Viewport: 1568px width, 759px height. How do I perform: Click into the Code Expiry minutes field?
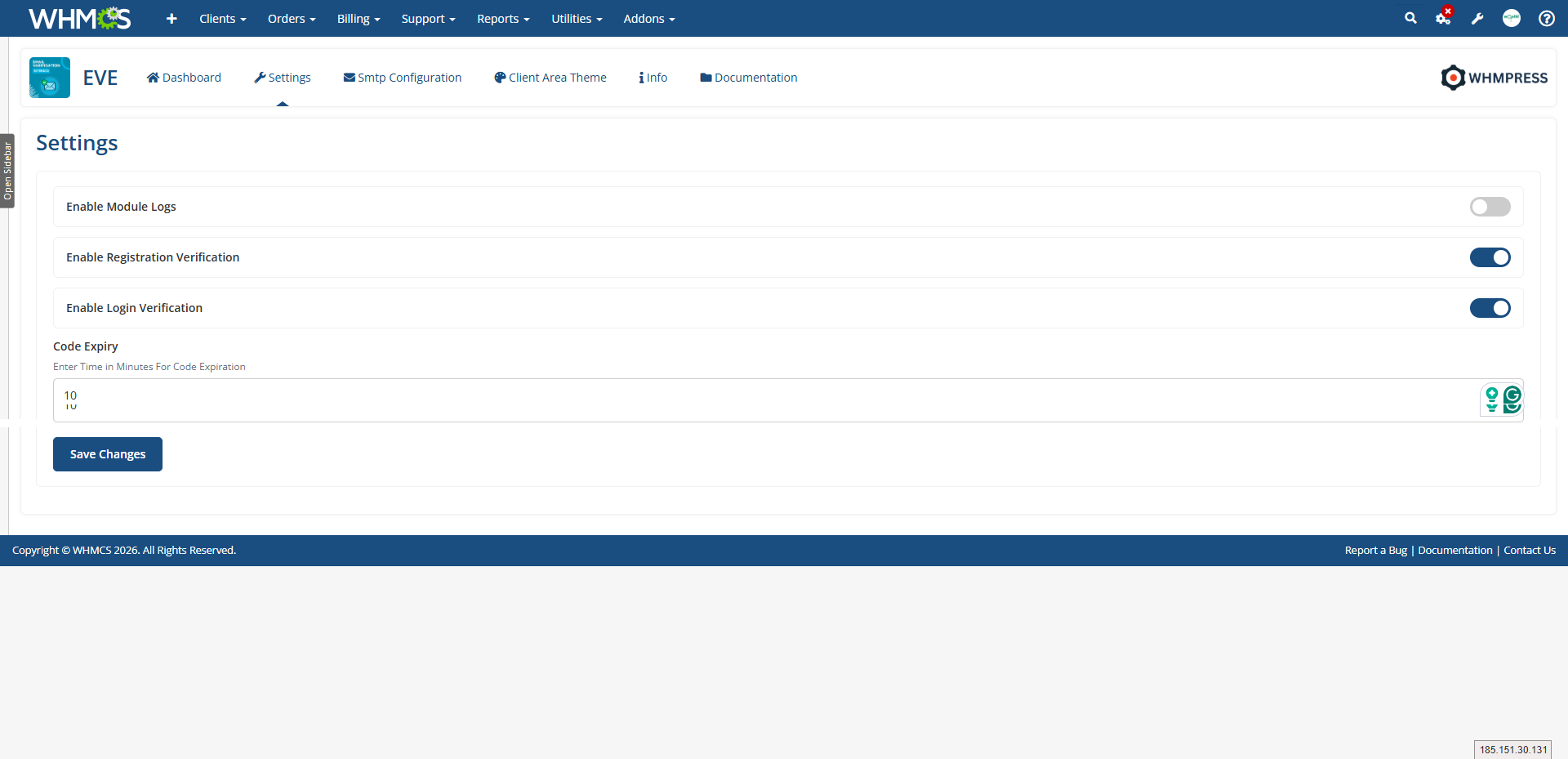pos(788,400)
